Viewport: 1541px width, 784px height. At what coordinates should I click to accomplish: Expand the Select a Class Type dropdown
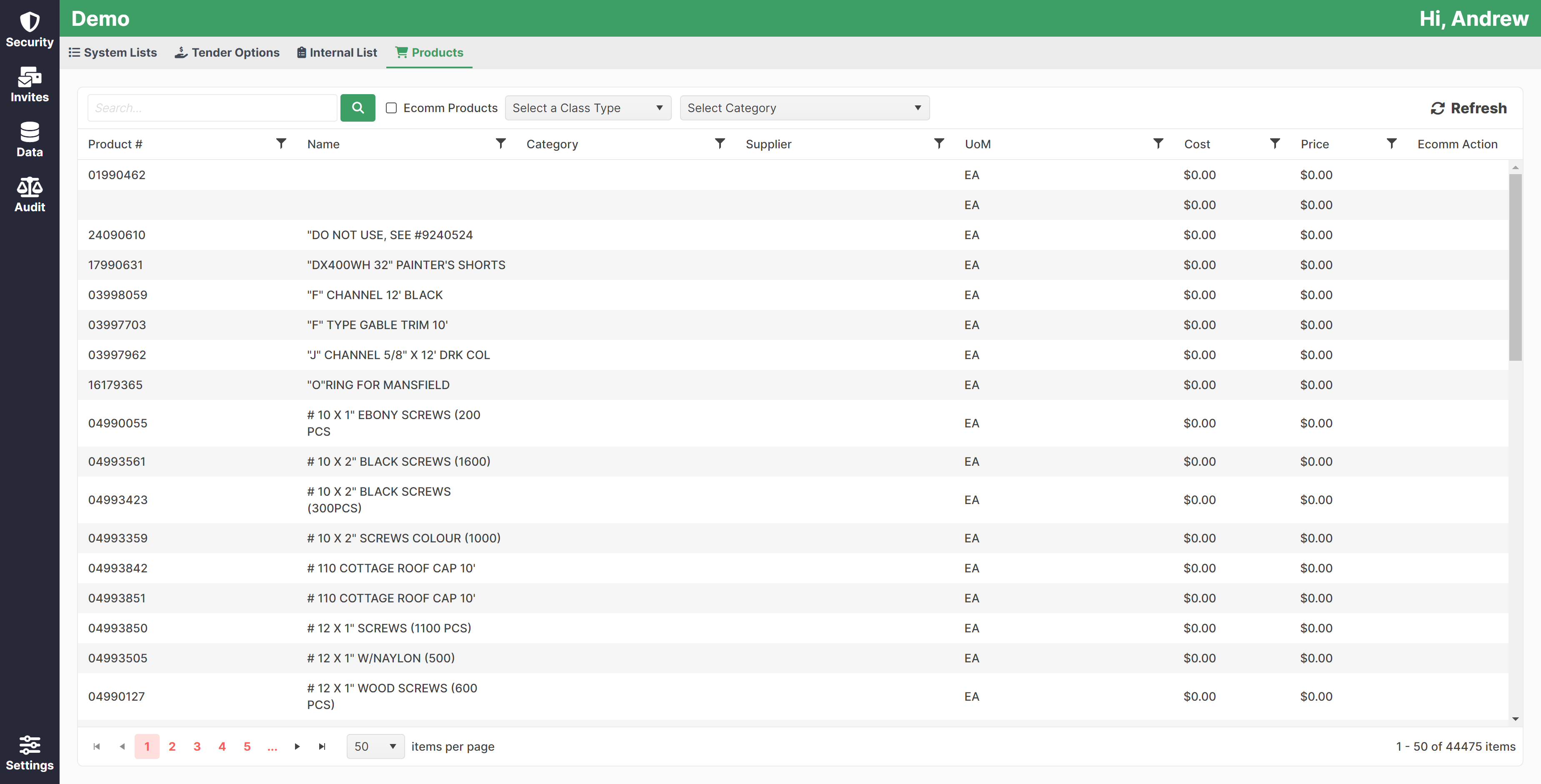(x=588, y=107)
